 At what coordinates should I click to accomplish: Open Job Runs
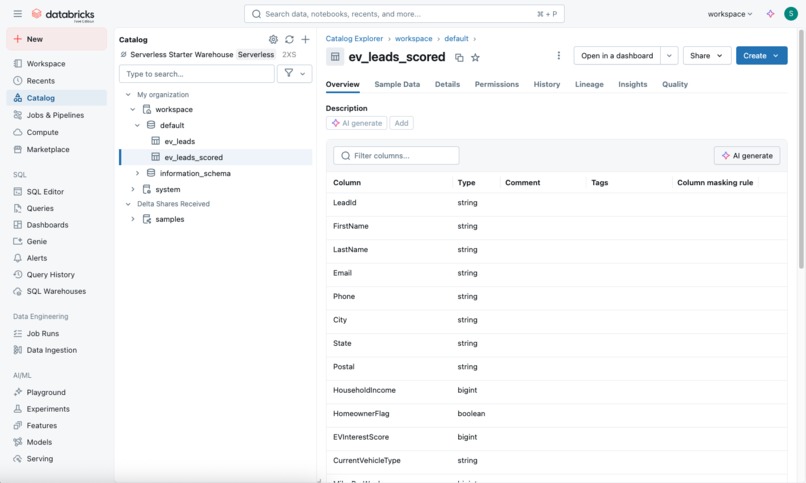57,333
